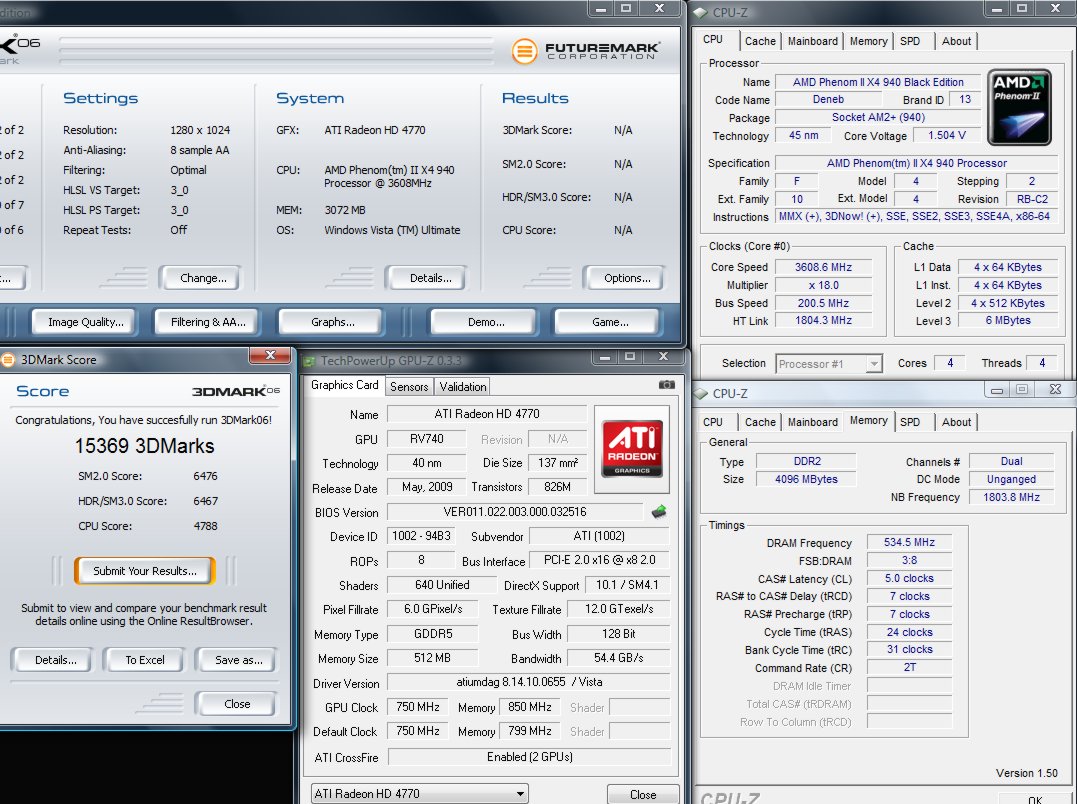The image size is (1077, 804).
Task: Click the Close button in GPU-Z
Action: click(x=643, y=794)
